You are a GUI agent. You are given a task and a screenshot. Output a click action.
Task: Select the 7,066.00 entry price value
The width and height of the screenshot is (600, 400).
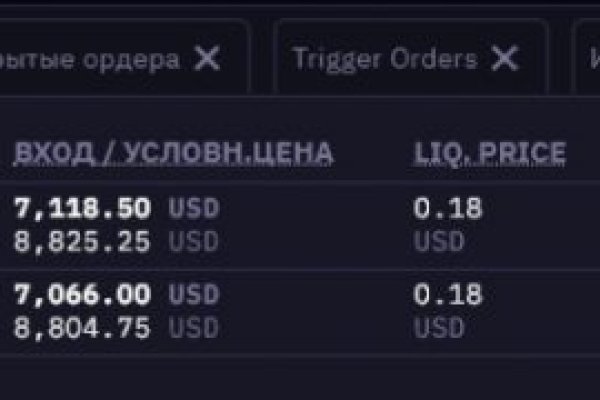tap(83, 294)
